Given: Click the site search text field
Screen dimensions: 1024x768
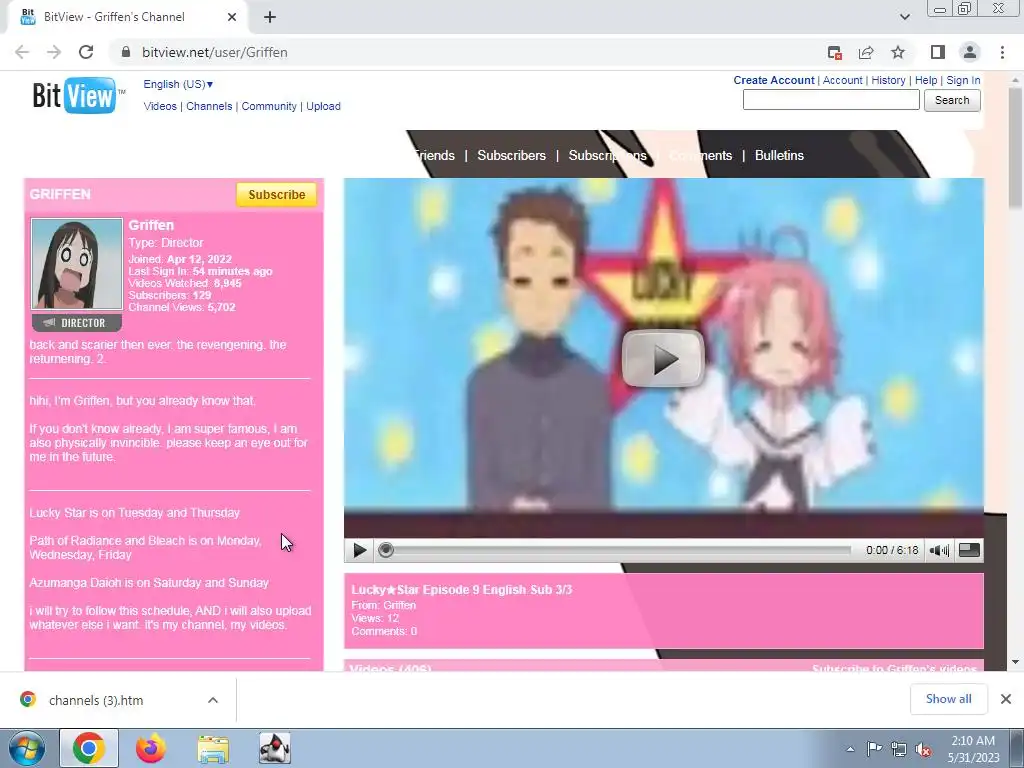Looking at the screenshot, I should [831, 100].
